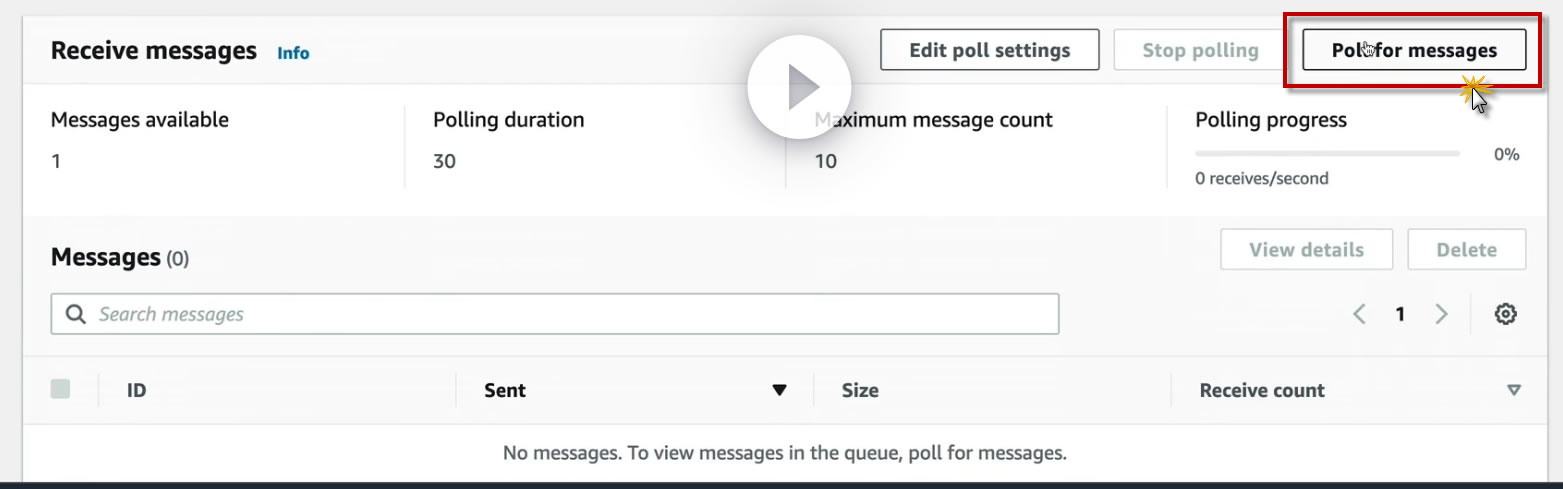Click the search magnifier icon

click(75, 314)
